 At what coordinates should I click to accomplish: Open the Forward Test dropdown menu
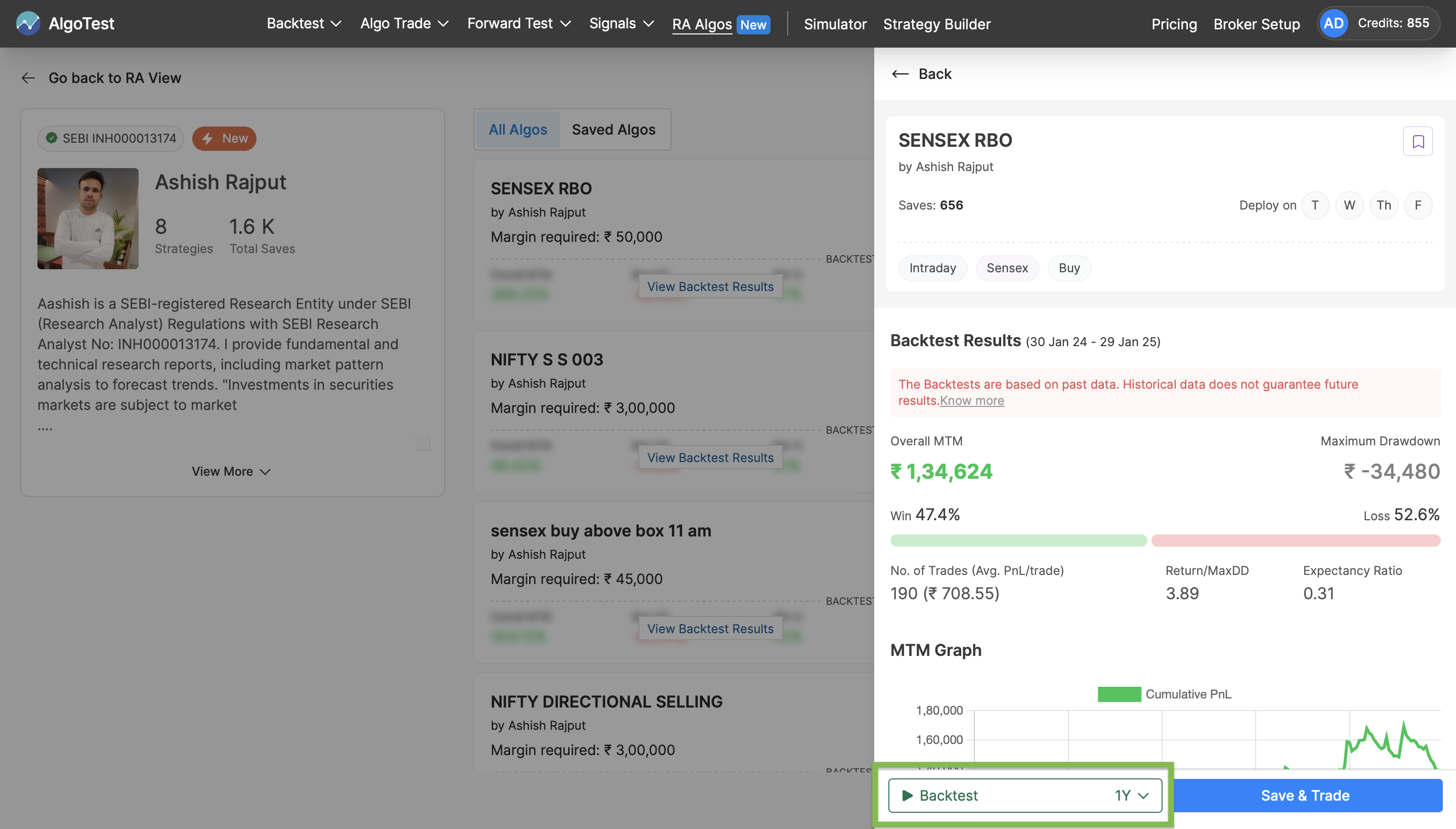519,23
